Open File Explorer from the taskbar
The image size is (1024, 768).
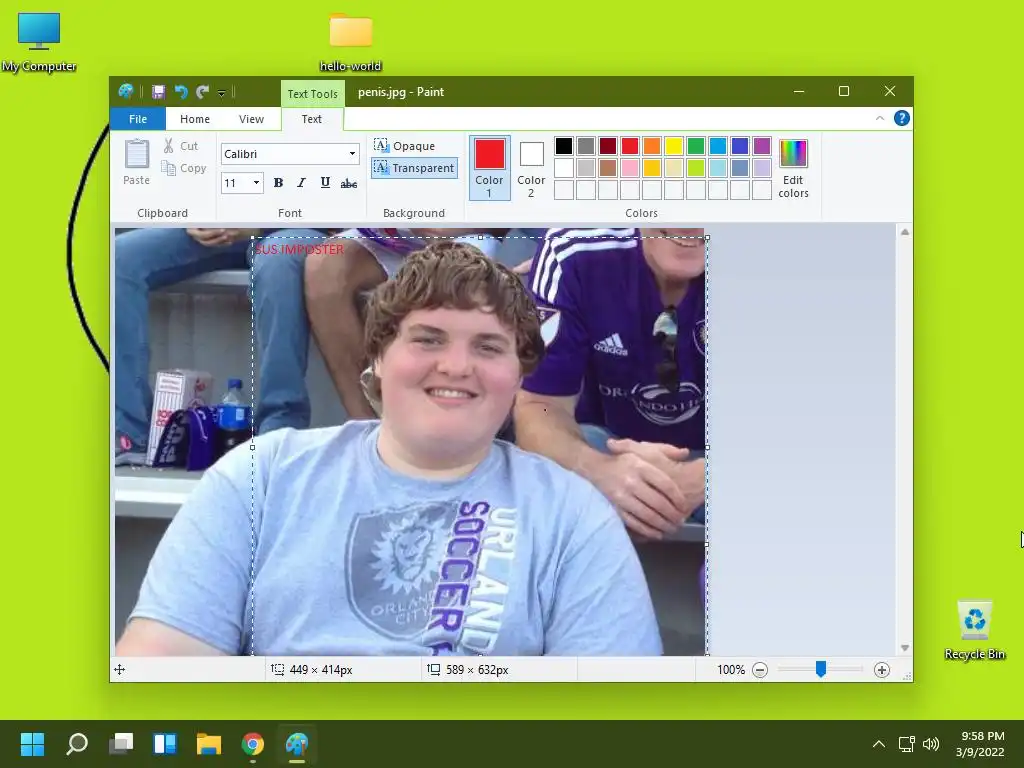coord(209,744)
